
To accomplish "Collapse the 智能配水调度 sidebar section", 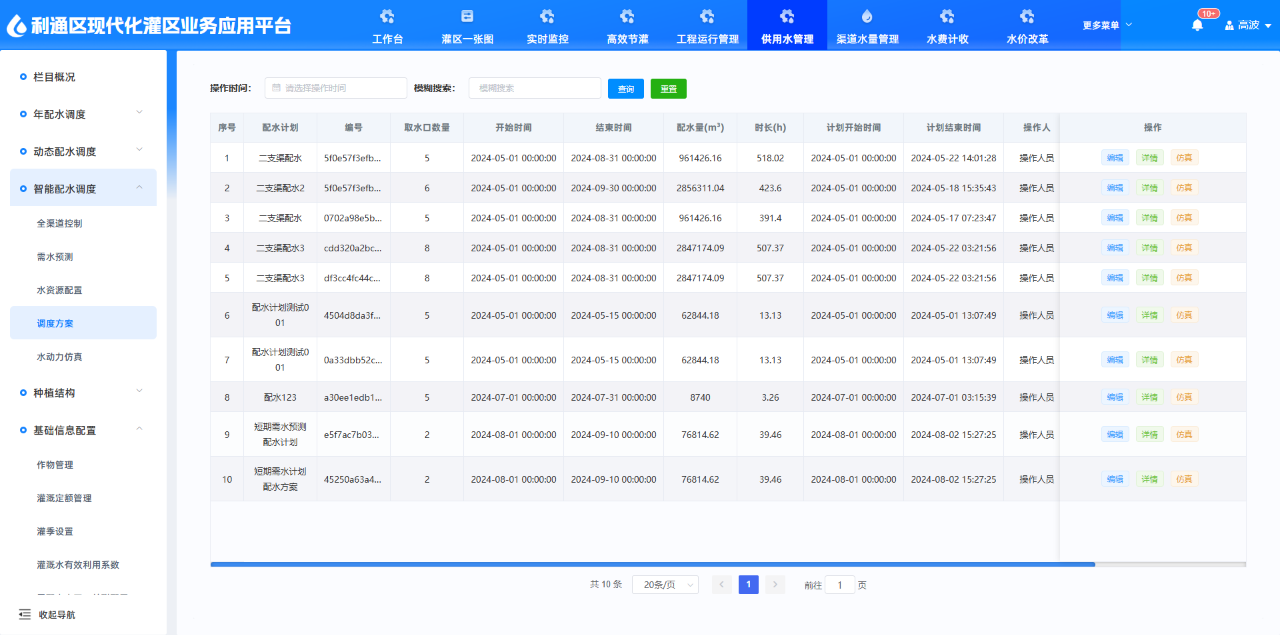I will tap(83, 188).
